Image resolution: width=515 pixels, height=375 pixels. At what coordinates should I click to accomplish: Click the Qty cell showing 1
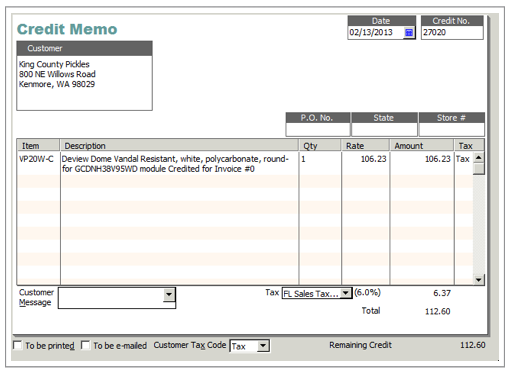coord(320,163)
